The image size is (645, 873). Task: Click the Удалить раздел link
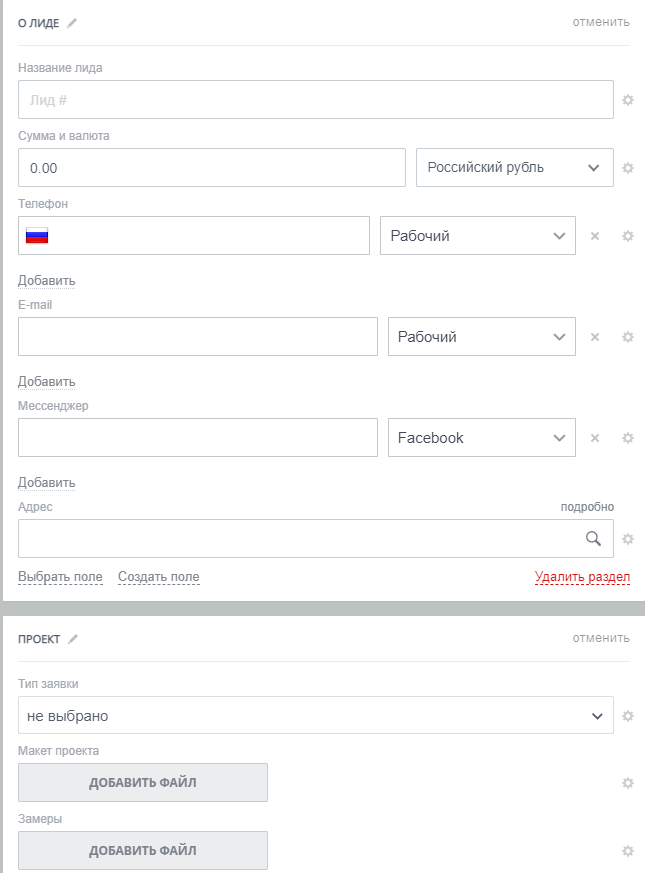(x=582, y=577)
